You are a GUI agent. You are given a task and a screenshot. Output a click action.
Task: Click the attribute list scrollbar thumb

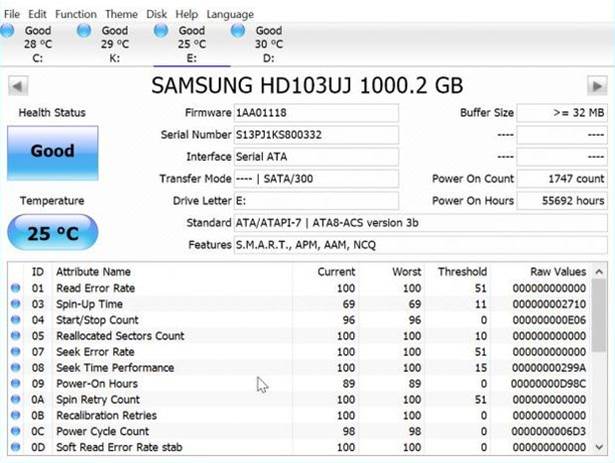pos(599,315)
